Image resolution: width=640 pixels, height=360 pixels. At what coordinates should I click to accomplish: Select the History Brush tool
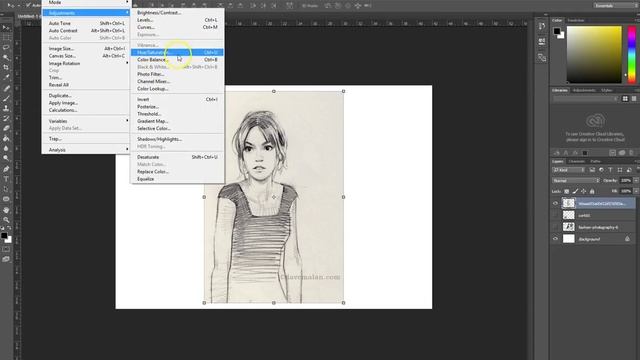click(6, 118)
